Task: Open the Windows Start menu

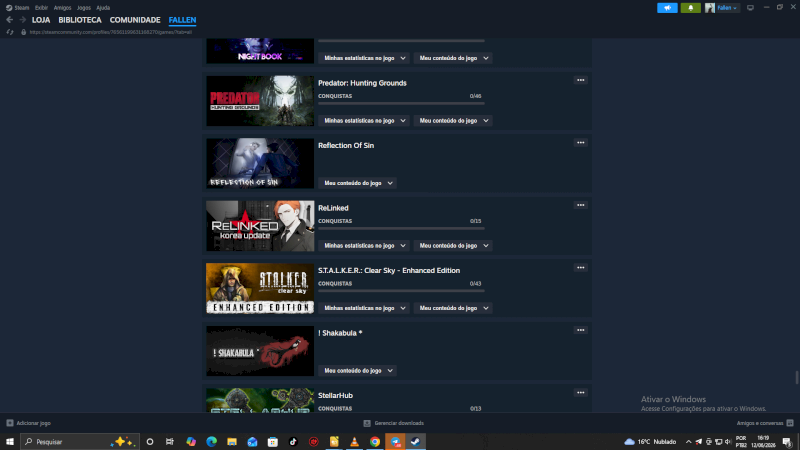Action: pos(10,442)
